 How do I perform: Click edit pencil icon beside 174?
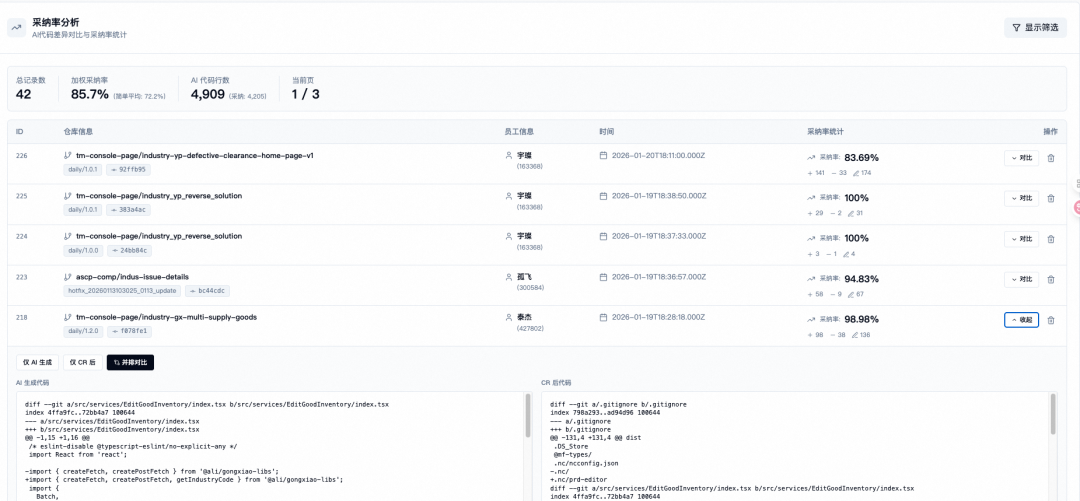point(855,172)
